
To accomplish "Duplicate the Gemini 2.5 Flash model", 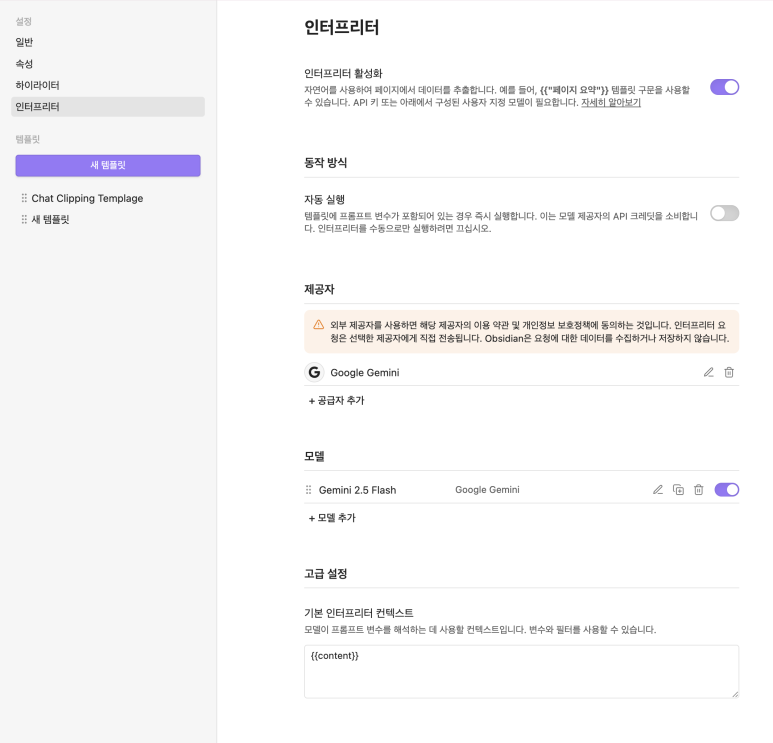I will [x=679, y=490].
